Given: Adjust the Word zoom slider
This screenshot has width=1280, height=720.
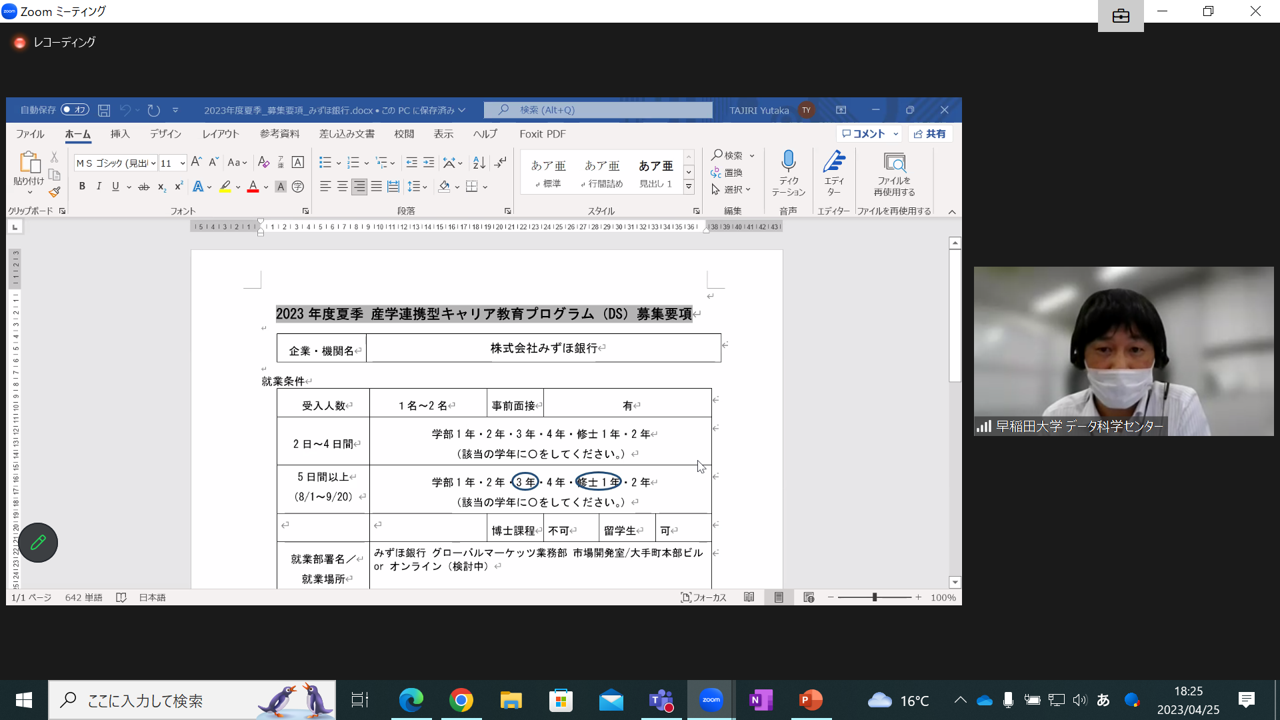Looking at the screenshot, I should point(875,597).
